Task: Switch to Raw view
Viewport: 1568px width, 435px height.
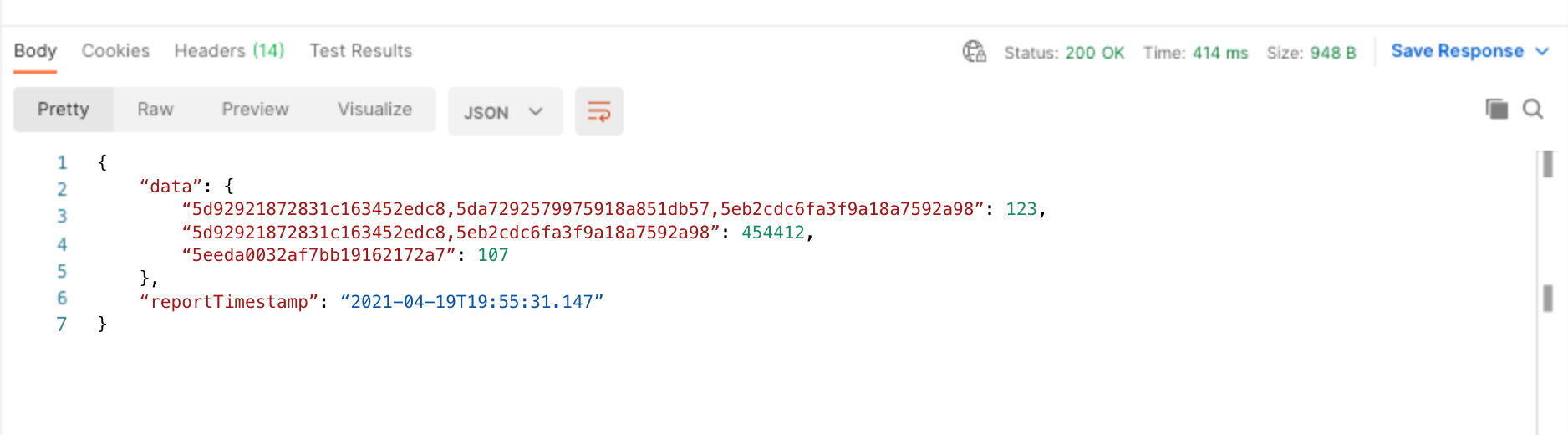Action: 155,110
